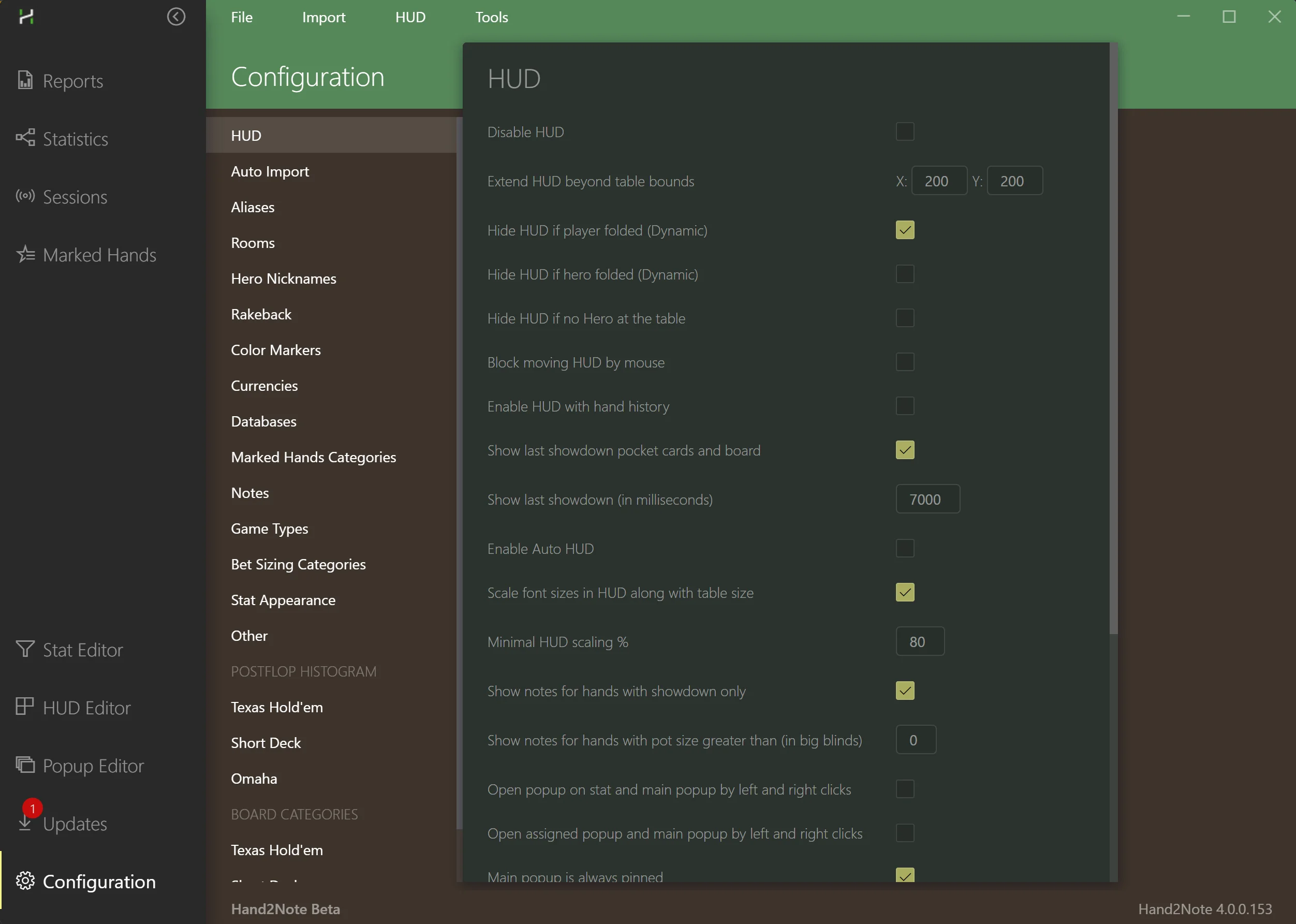Open Updates with the download icon

point(24,823)
